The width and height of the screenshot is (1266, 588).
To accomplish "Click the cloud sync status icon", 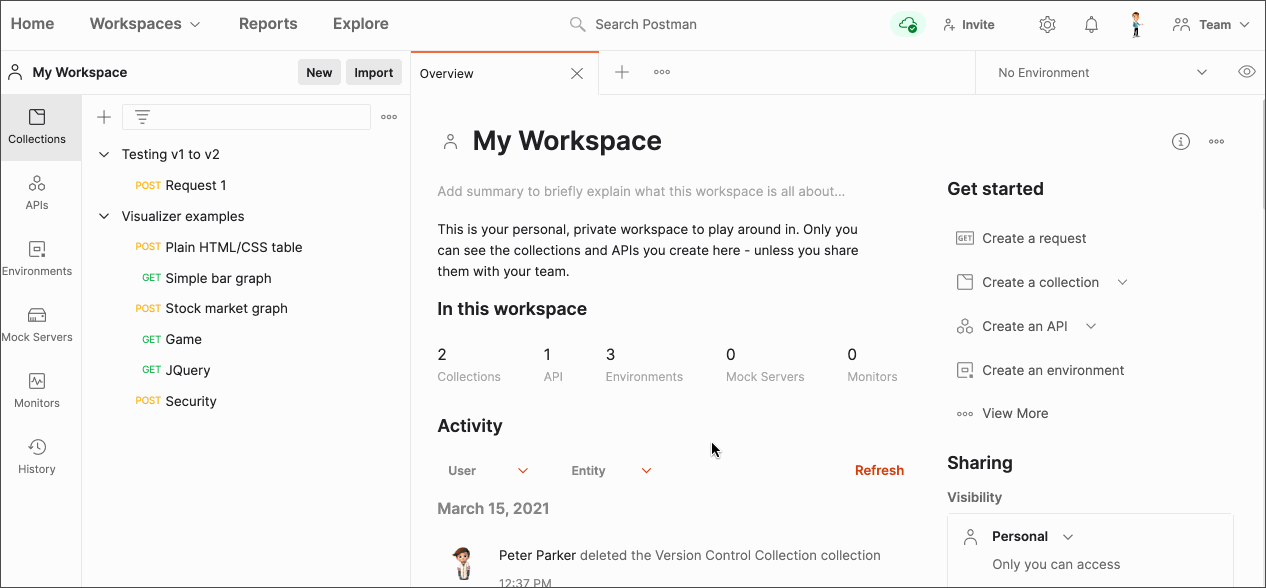I will coord(908,25).
